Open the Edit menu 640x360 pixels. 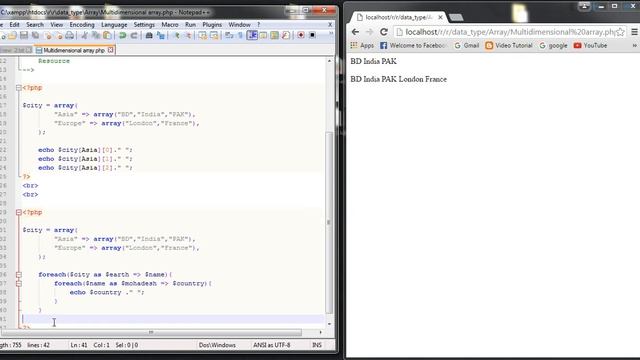[14, 24]
